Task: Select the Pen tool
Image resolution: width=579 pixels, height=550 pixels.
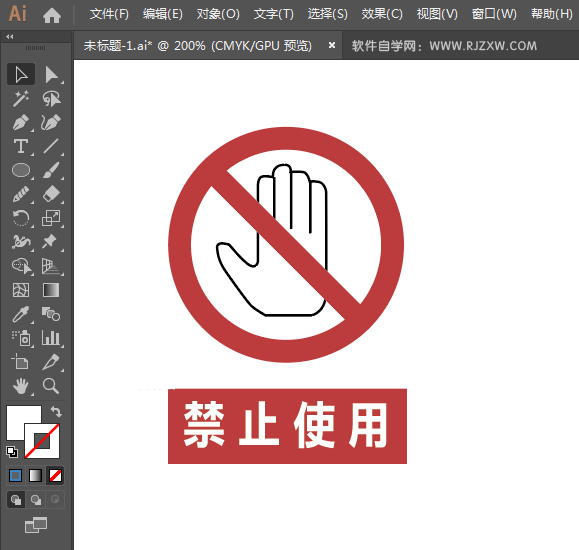Action: (21, 123)
